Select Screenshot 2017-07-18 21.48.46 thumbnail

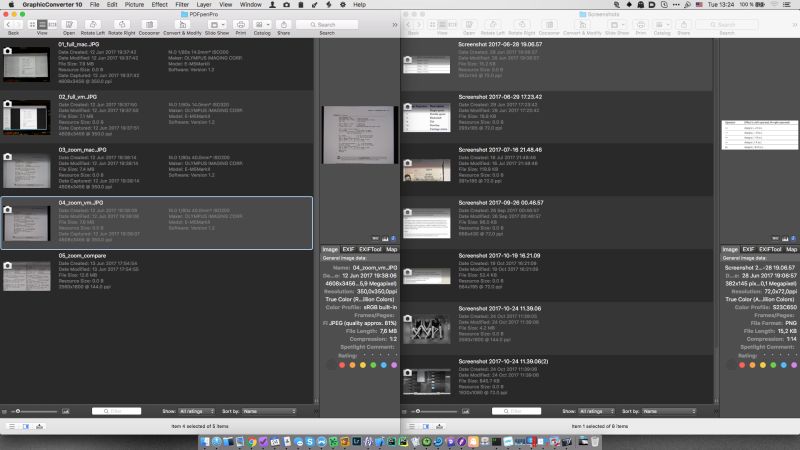(427, 170)
